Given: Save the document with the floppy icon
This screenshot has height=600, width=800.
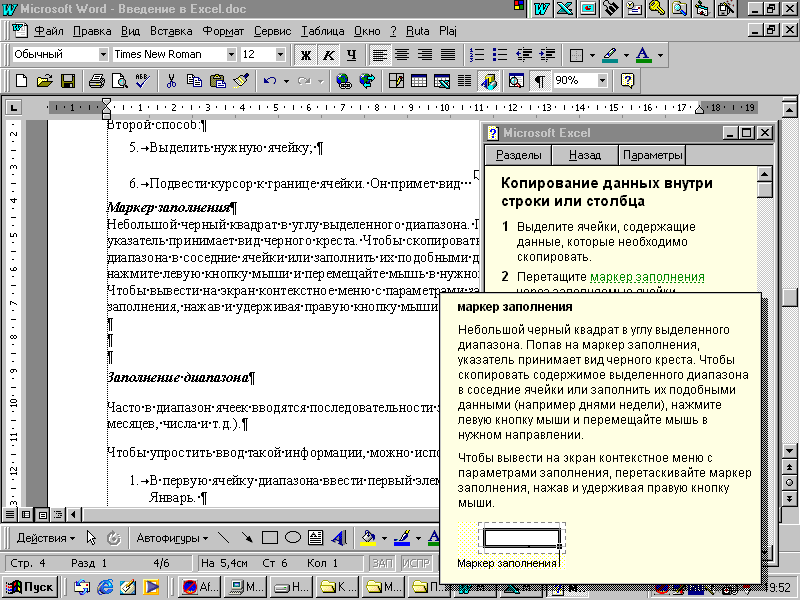Looking at the screenshot, I should pyautogui.click(x=68, y=81).
